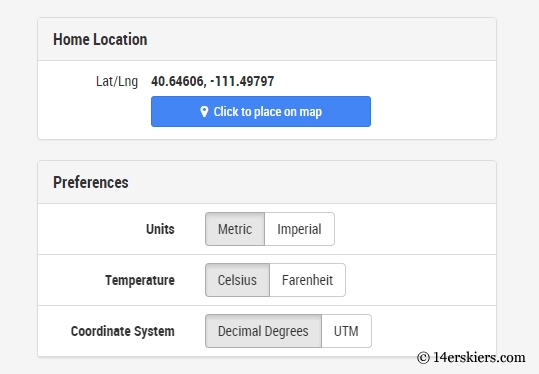539x374 pixels.
Task: Click empty space right of the Imperial option
Action: pos(412,229)
